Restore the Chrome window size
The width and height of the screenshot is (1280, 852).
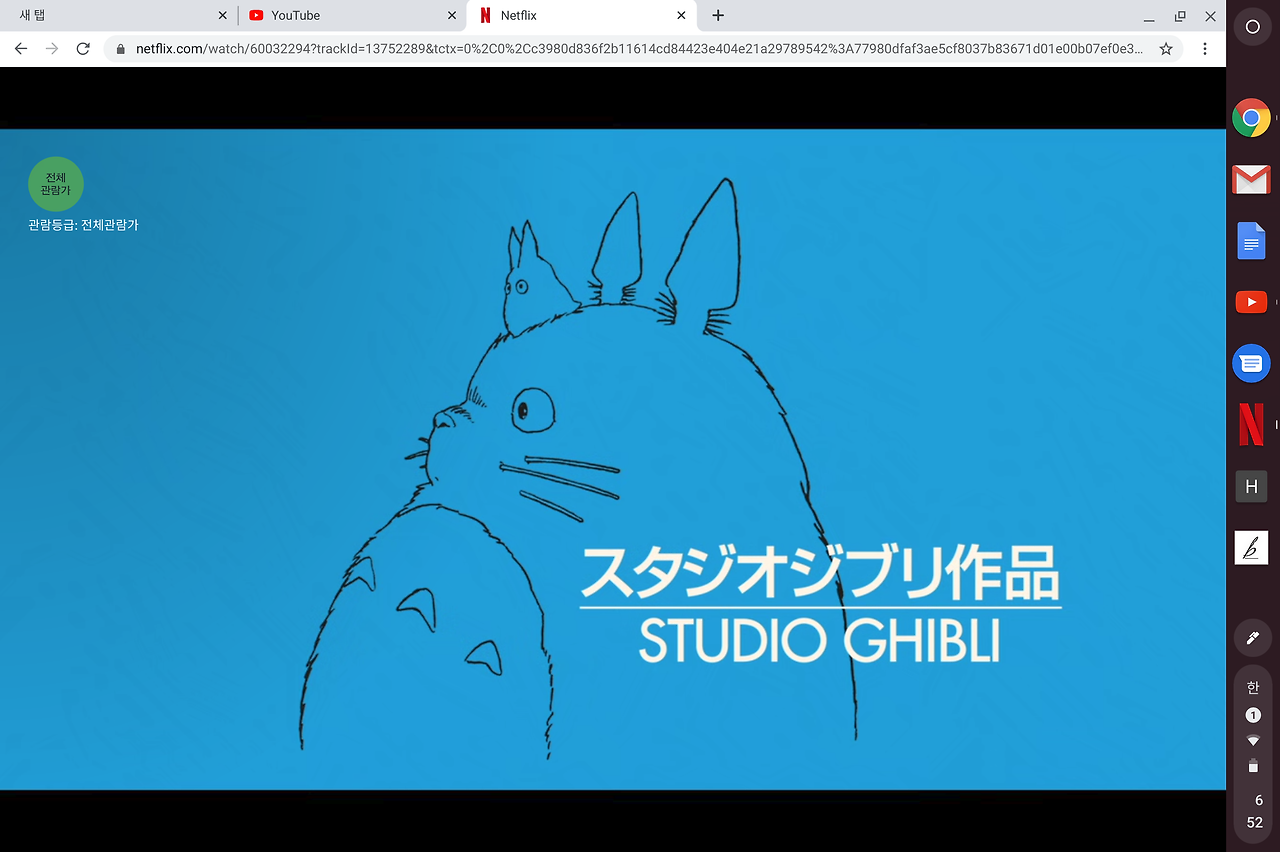click(x=1180, y=16)
